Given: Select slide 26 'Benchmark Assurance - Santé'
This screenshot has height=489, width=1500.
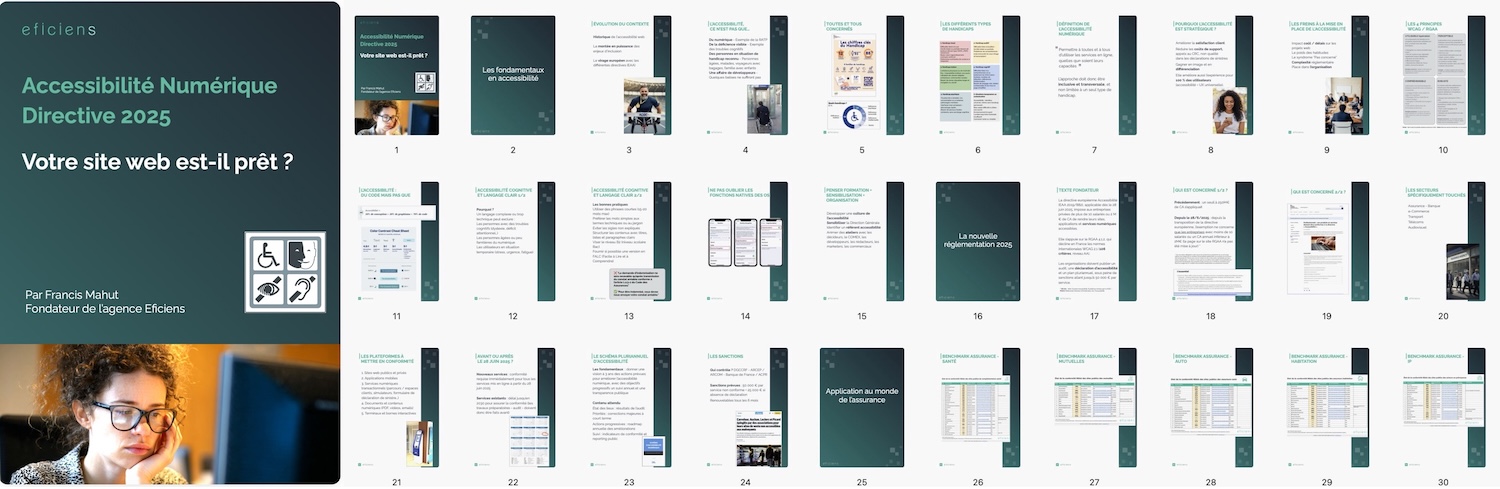Looking at the screenshot, I should point(977,407).
